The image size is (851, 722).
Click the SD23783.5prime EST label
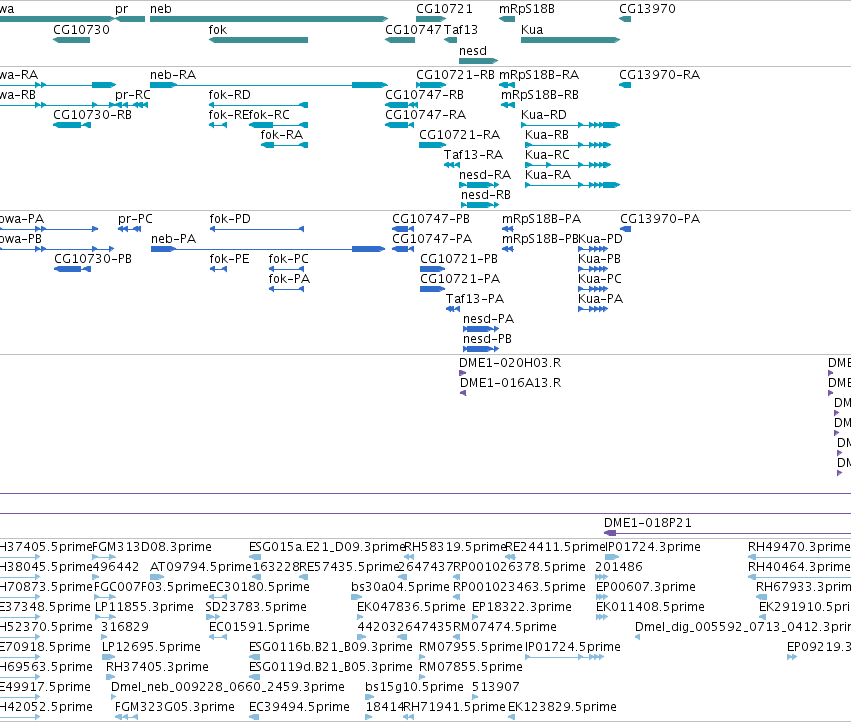256,607
